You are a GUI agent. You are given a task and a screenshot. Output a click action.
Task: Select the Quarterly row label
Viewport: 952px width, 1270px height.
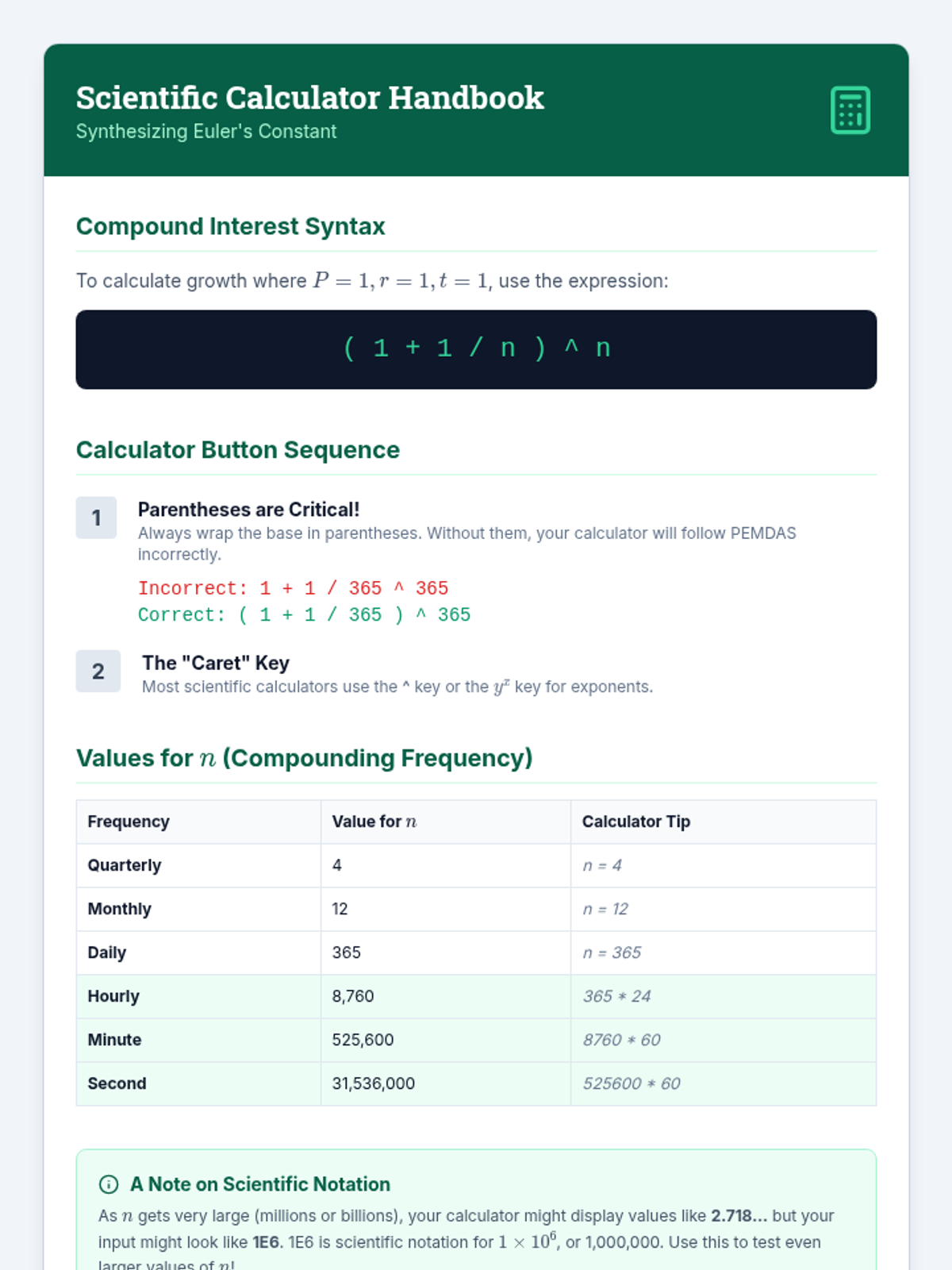[x=125, y=865]
